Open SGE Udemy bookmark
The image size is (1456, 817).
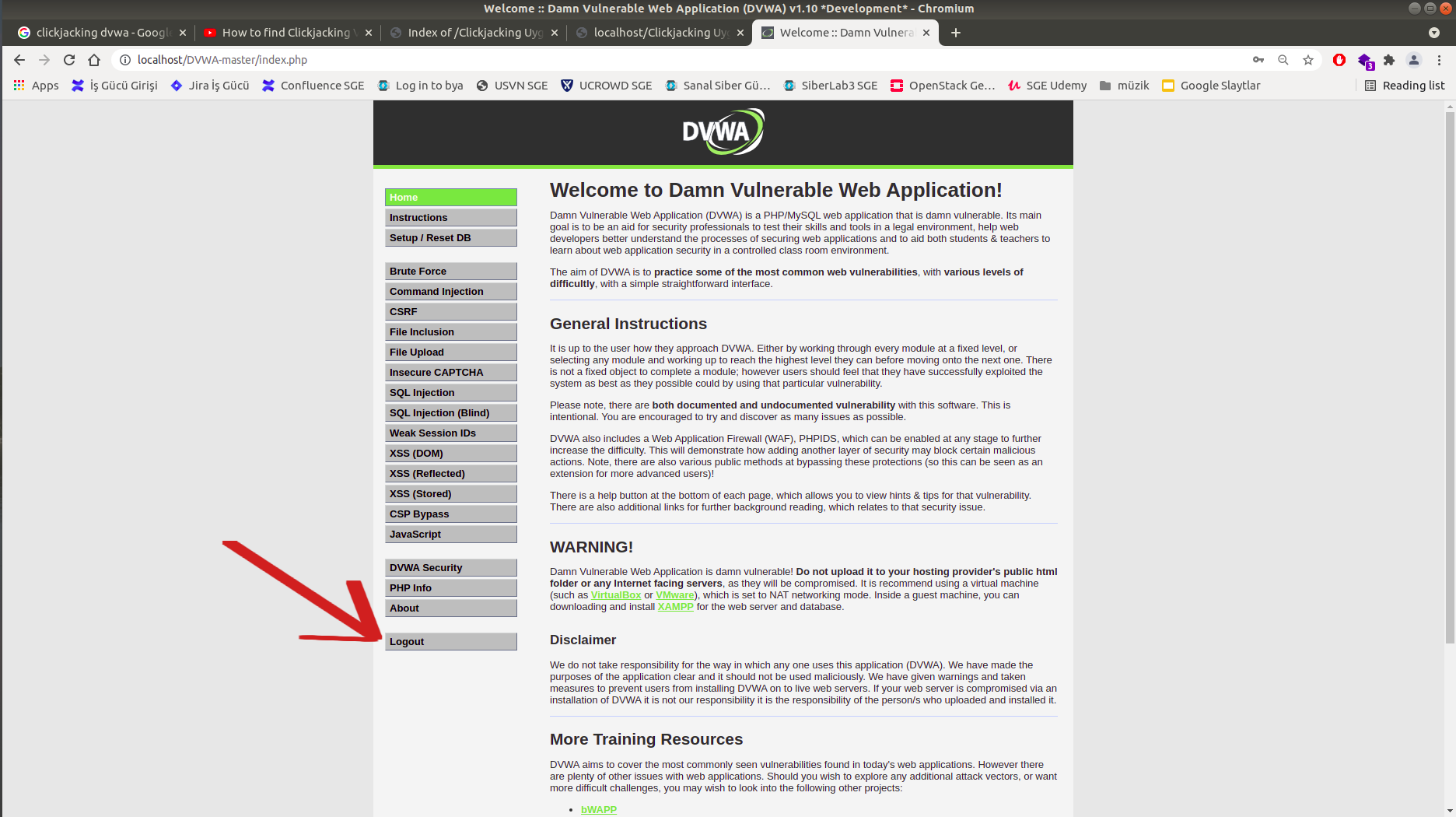coord(1047,86)
